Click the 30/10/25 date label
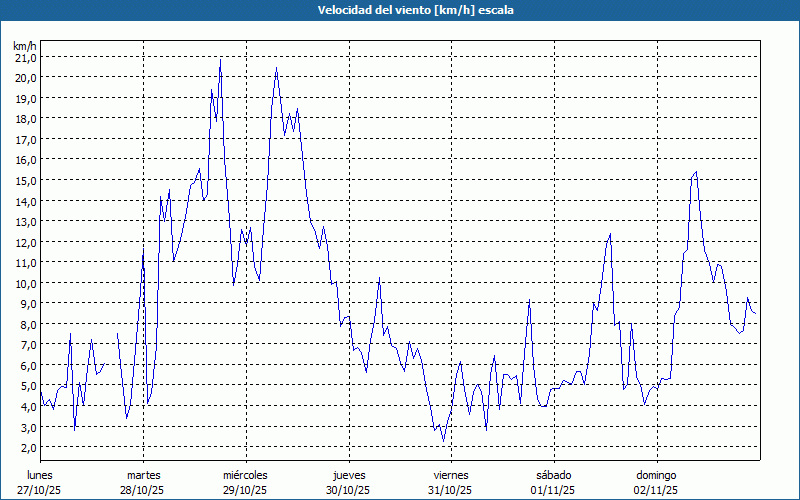The image size is (800, 500). pos(348,491)
